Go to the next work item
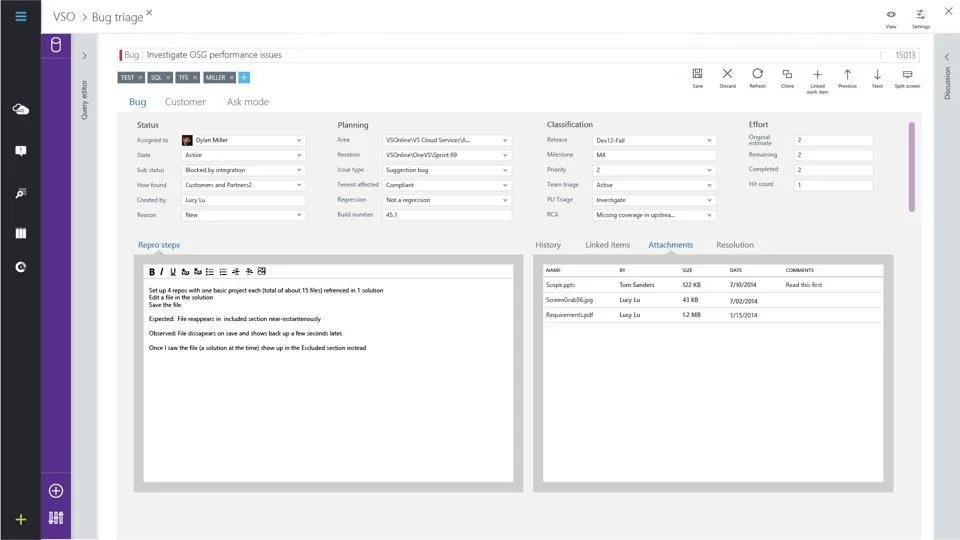This screenshot has width=960, height=540. [877, 78]
